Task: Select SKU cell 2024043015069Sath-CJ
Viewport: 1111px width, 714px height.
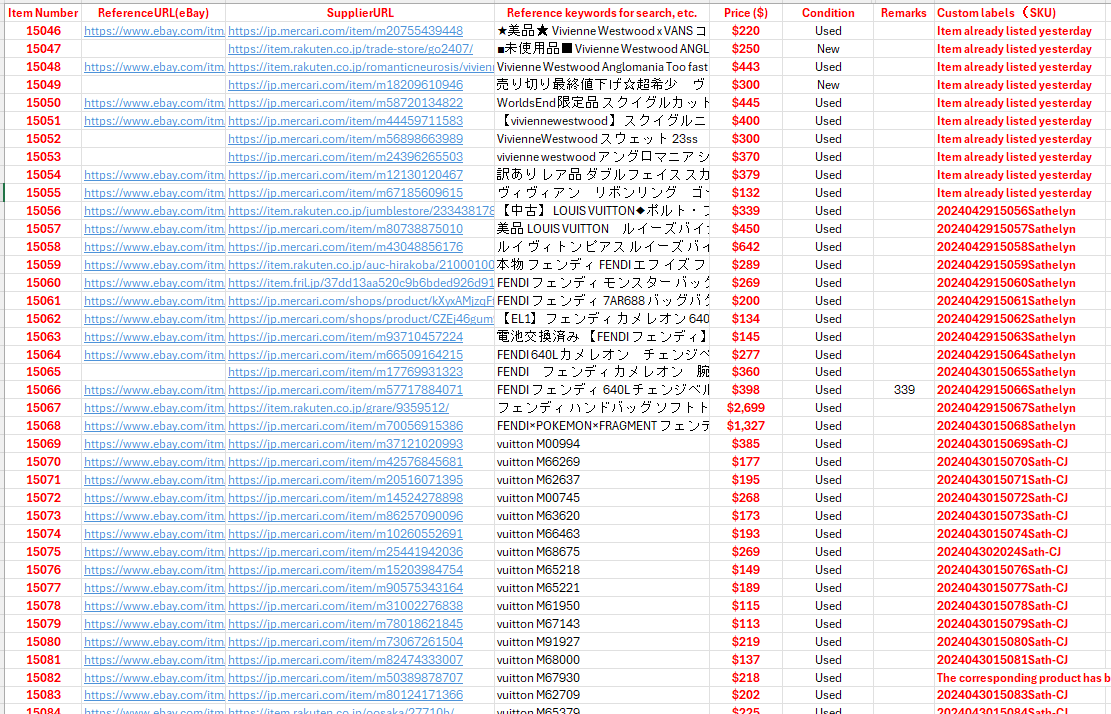Action: (x=1022, y=444)
